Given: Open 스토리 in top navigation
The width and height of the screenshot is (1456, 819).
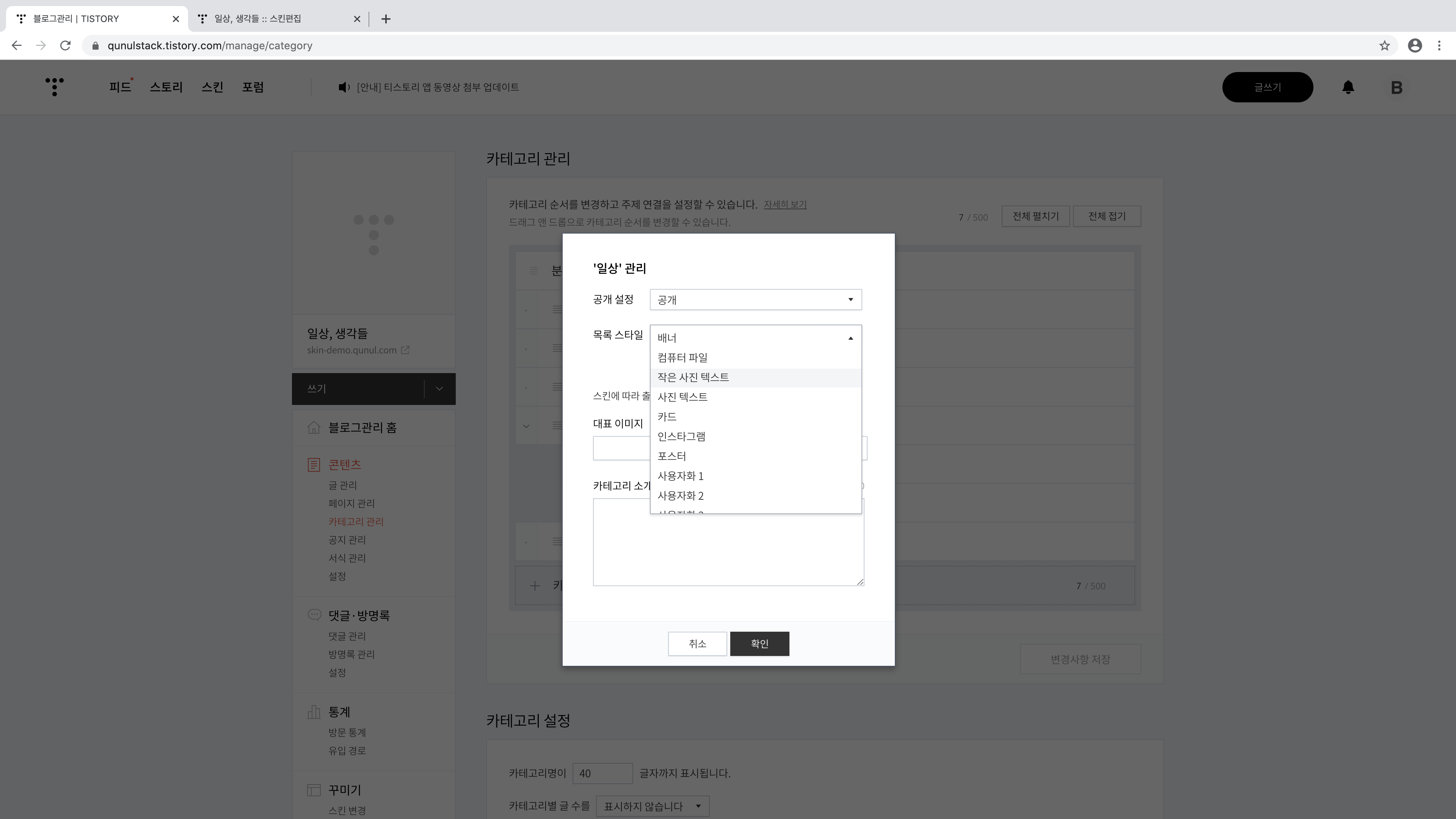Looking at the screenshot, I should [166, 87].
